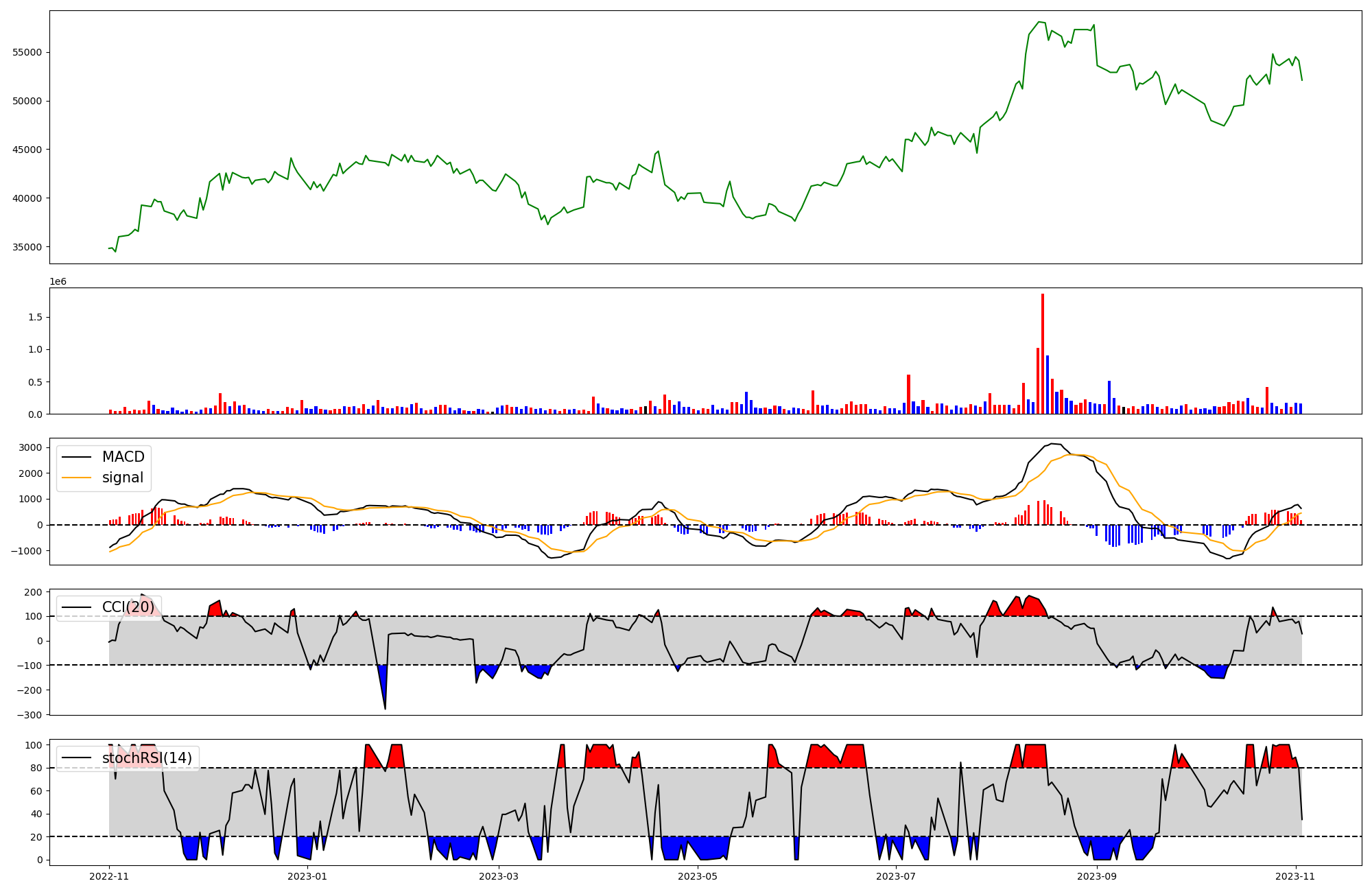This screenshot has width=1372, height=892.
Task: Click the lowest CCI dip near -280
Action: (385, 707)
